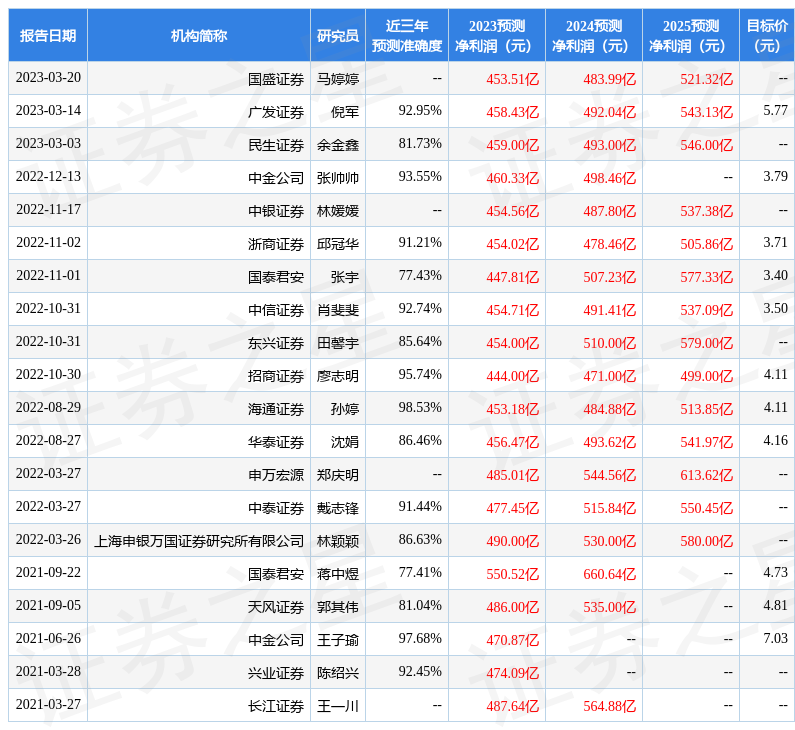Select researcher 田馨宇
Screen dimensions: 795x730
click(338, 343)
